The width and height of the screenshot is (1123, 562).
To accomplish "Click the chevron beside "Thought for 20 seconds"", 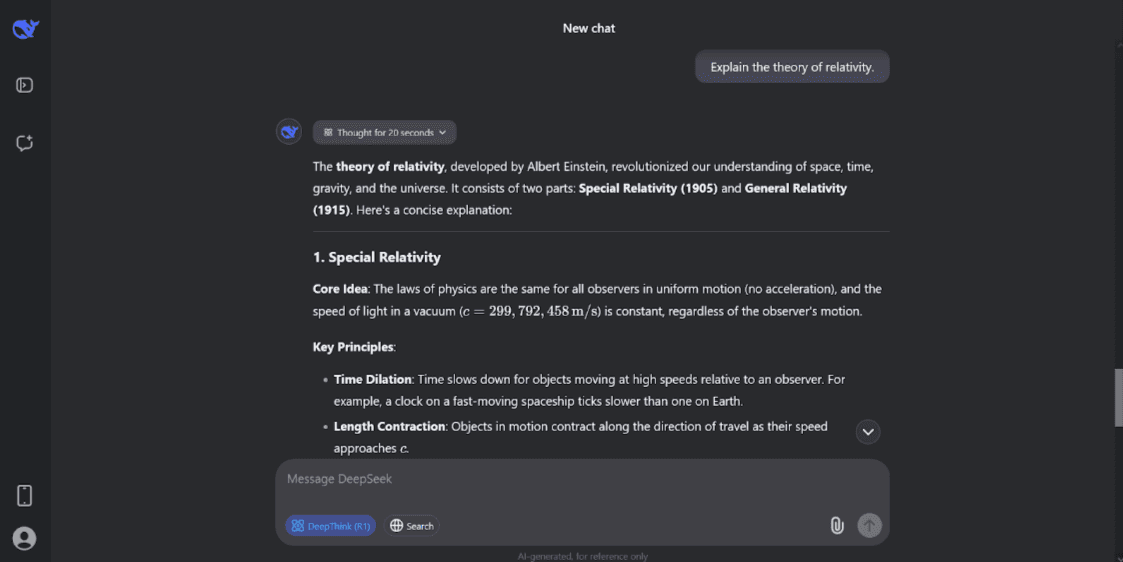I will tap(443, 132).
